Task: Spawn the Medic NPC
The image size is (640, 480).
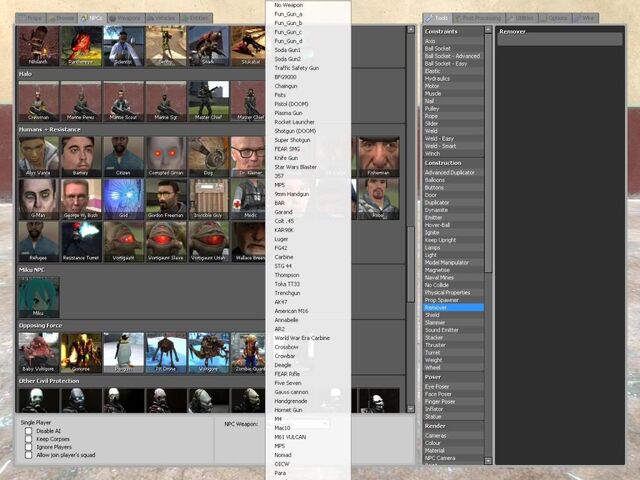Action: tap(248, 199)
